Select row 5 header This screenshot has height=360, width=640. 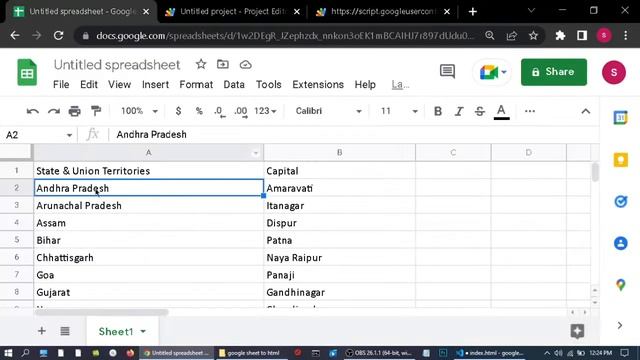pos(16,240)
